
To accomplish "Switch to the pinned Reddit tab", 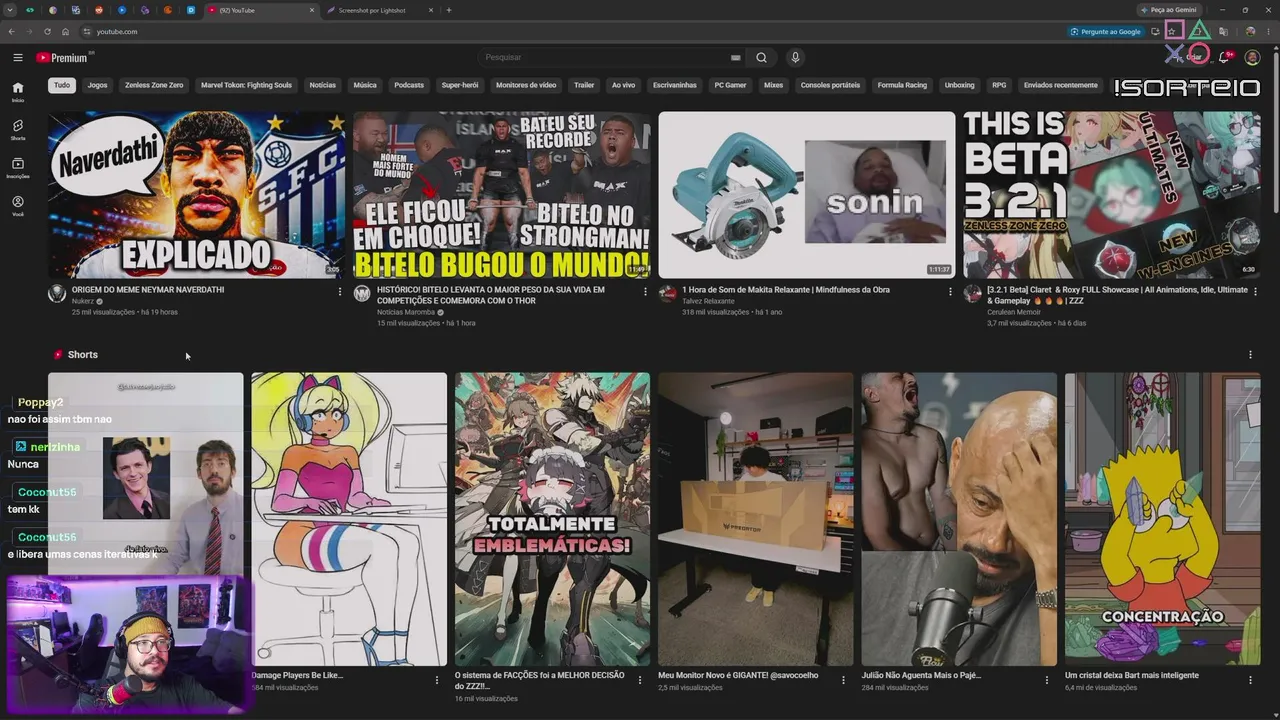I will pos(98,10).
